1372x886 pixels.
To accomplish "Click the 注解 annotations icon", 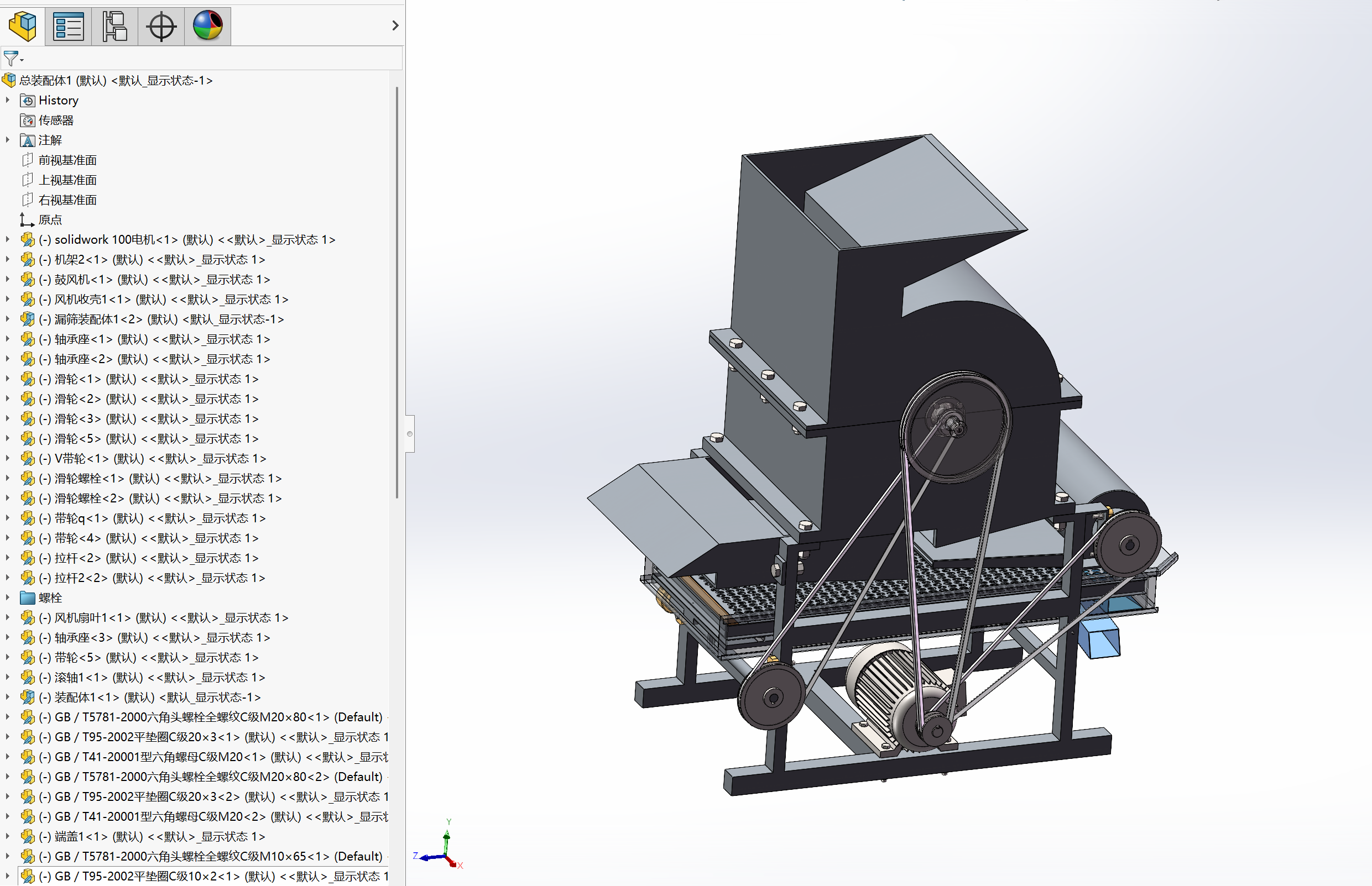I will tap(28, 140).
